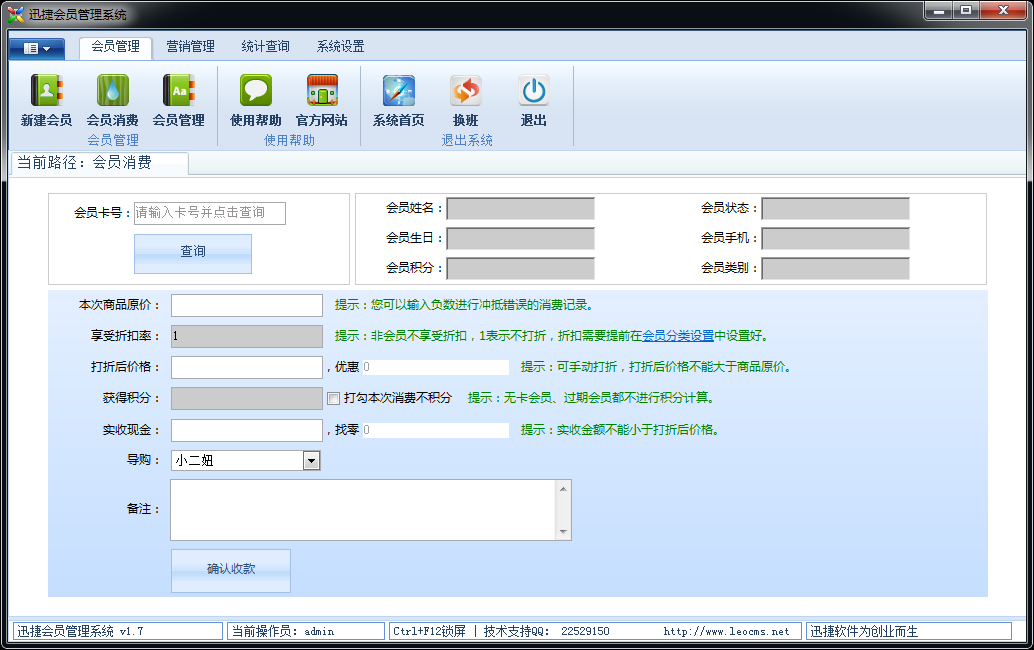Image resolution: width=1034 pixels, height=650 pixels.
Task: Click the 会员生日 field
Action: [x=520, y=238]
